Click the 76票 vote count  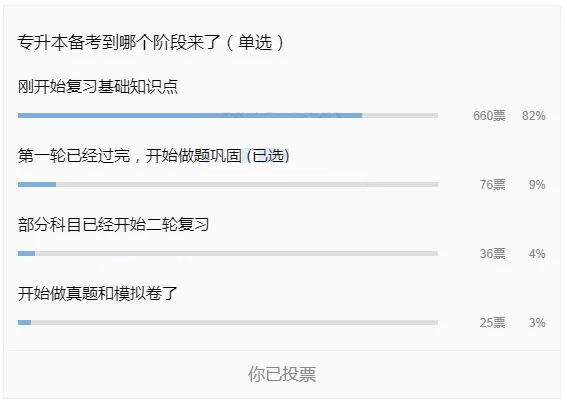pyautogui.click(x=493, y=185)
